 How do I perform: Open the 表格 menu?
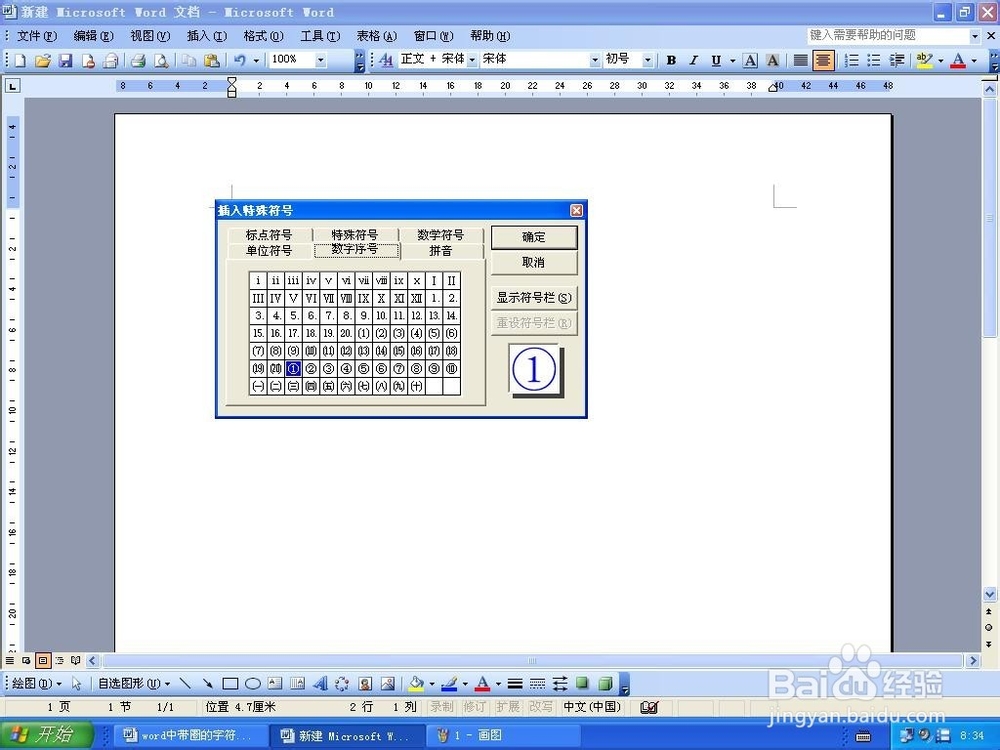coord(376,36)
